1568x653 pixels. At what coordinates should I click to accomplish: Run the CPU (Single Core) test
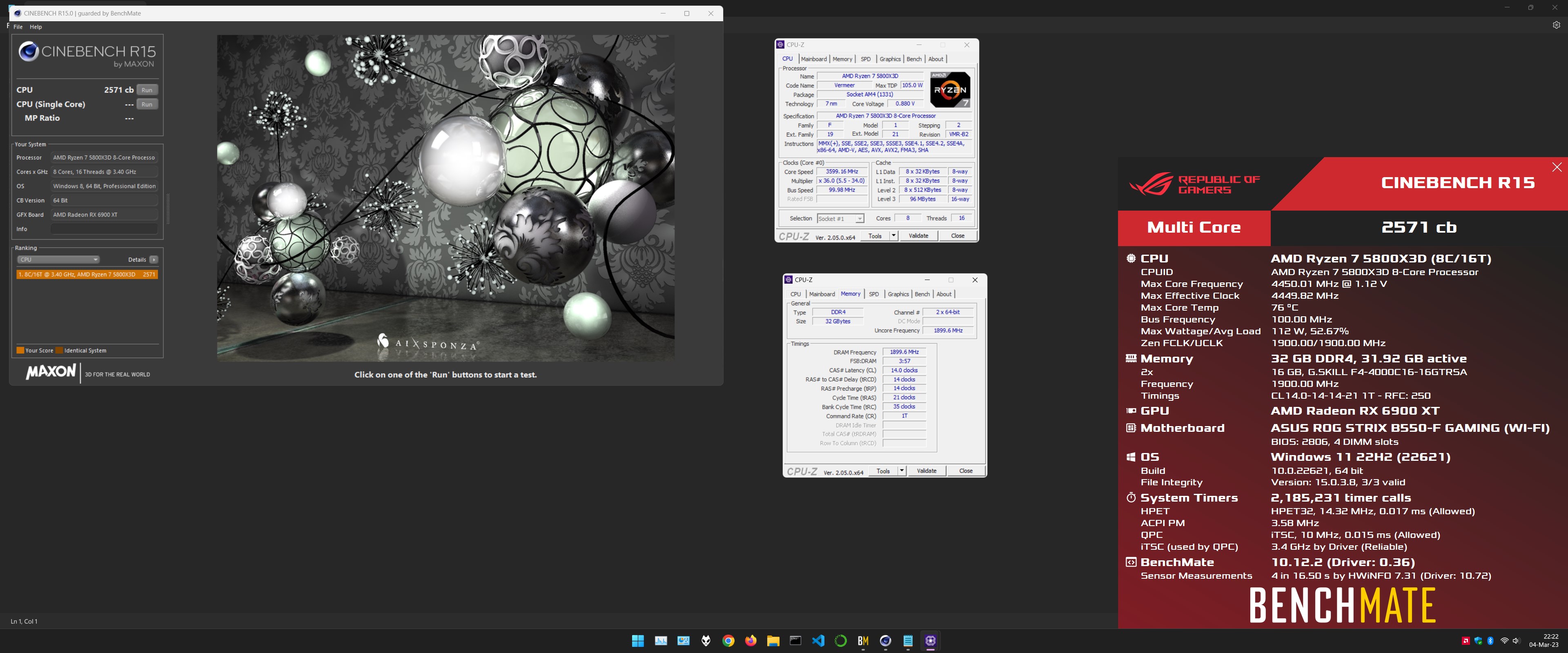tap(147, 104)
